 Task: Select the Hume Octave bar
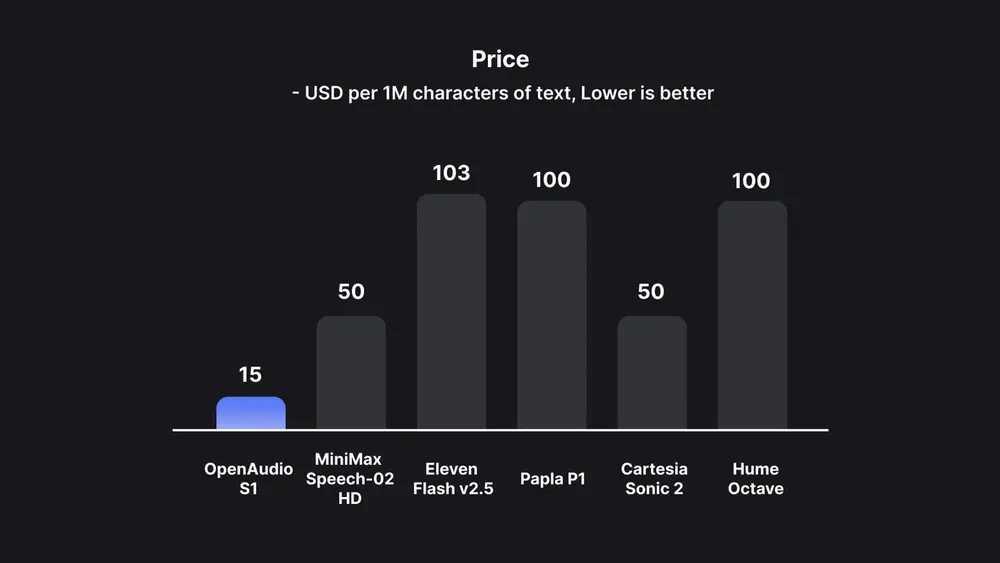click(x=752, y=315)
